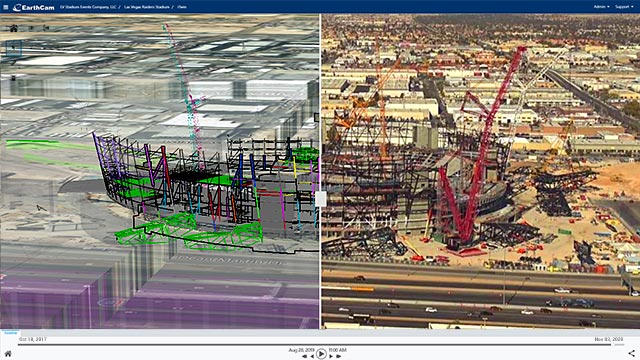Click the share icon in the bottom bar
Image resolution: width=640 pixels, height=360 pixels.
631,353
